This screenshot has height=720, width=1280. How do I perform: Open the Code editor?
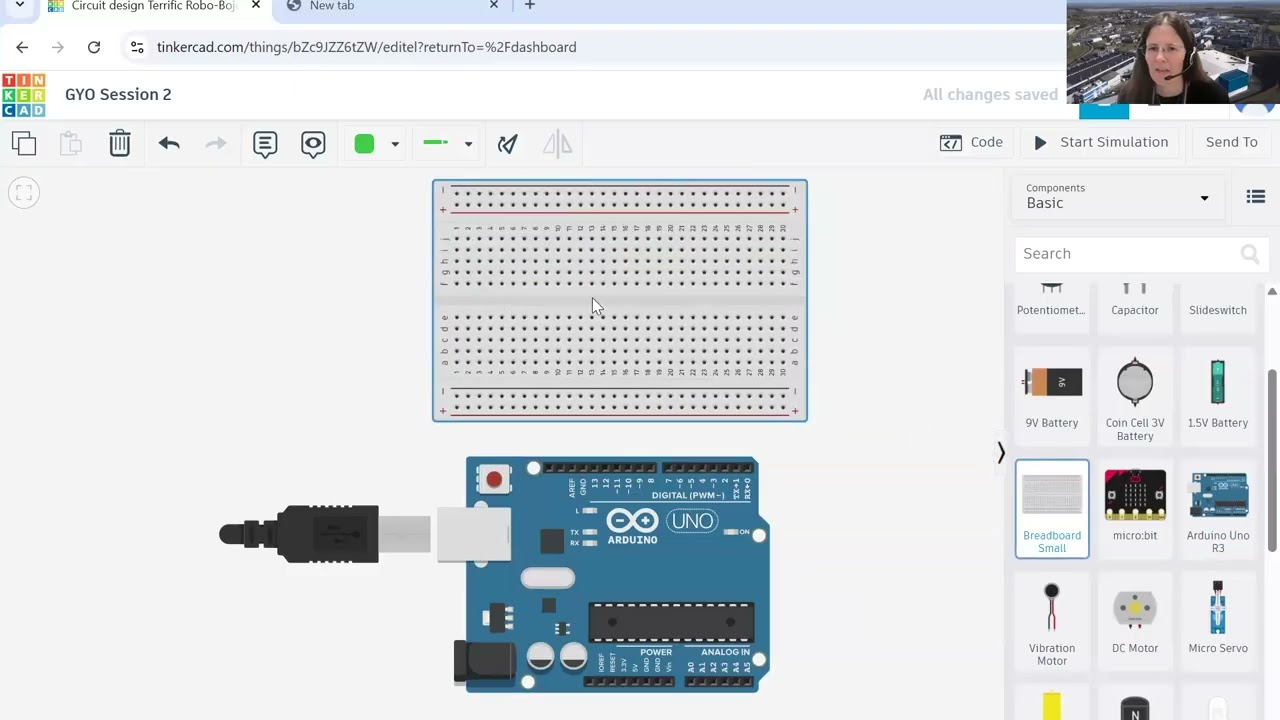[x=971, y=142]
